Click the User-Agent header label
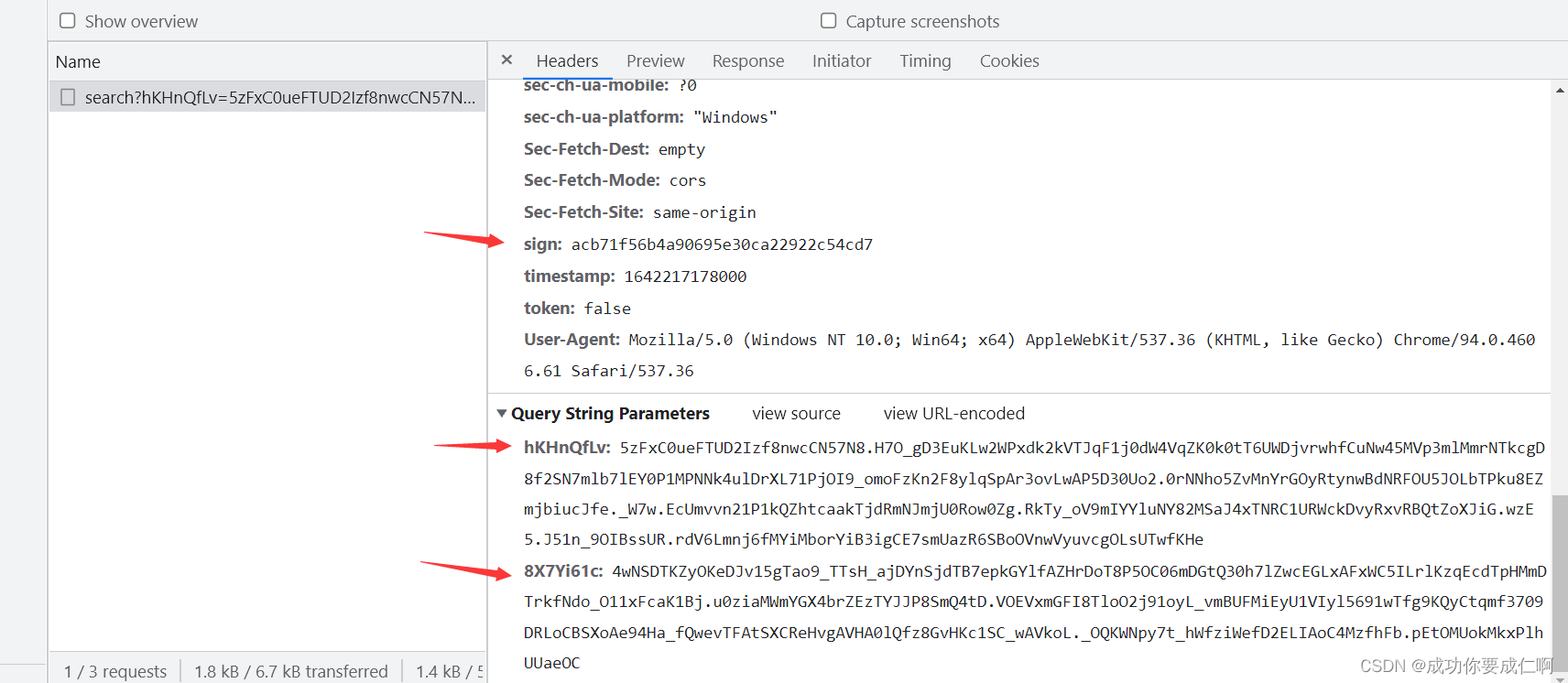Viewport: 1568px width, 683px height. 572,340
